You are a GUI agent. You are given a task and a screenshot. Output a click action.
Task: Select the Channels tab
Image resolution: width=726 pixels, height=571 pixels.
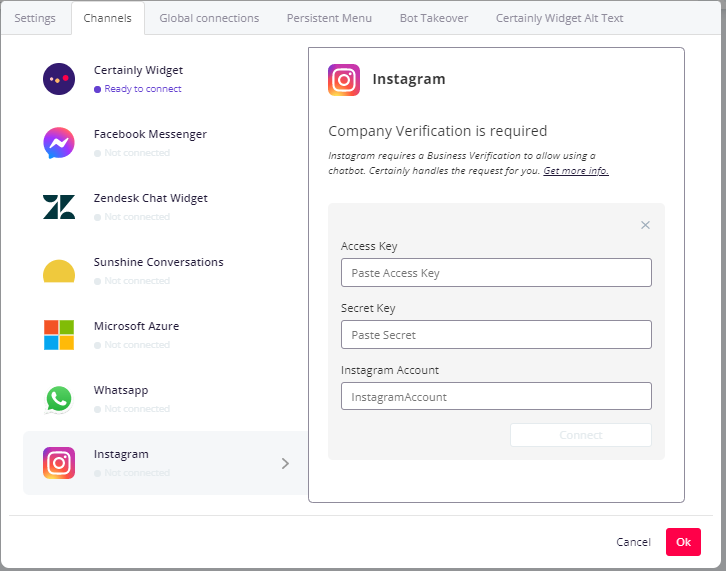coord(107,18)
